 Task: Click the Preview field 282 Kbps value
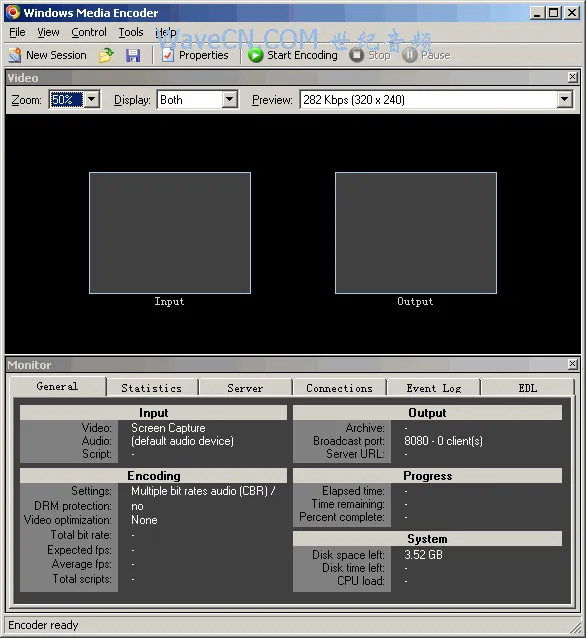coord(428,100)
